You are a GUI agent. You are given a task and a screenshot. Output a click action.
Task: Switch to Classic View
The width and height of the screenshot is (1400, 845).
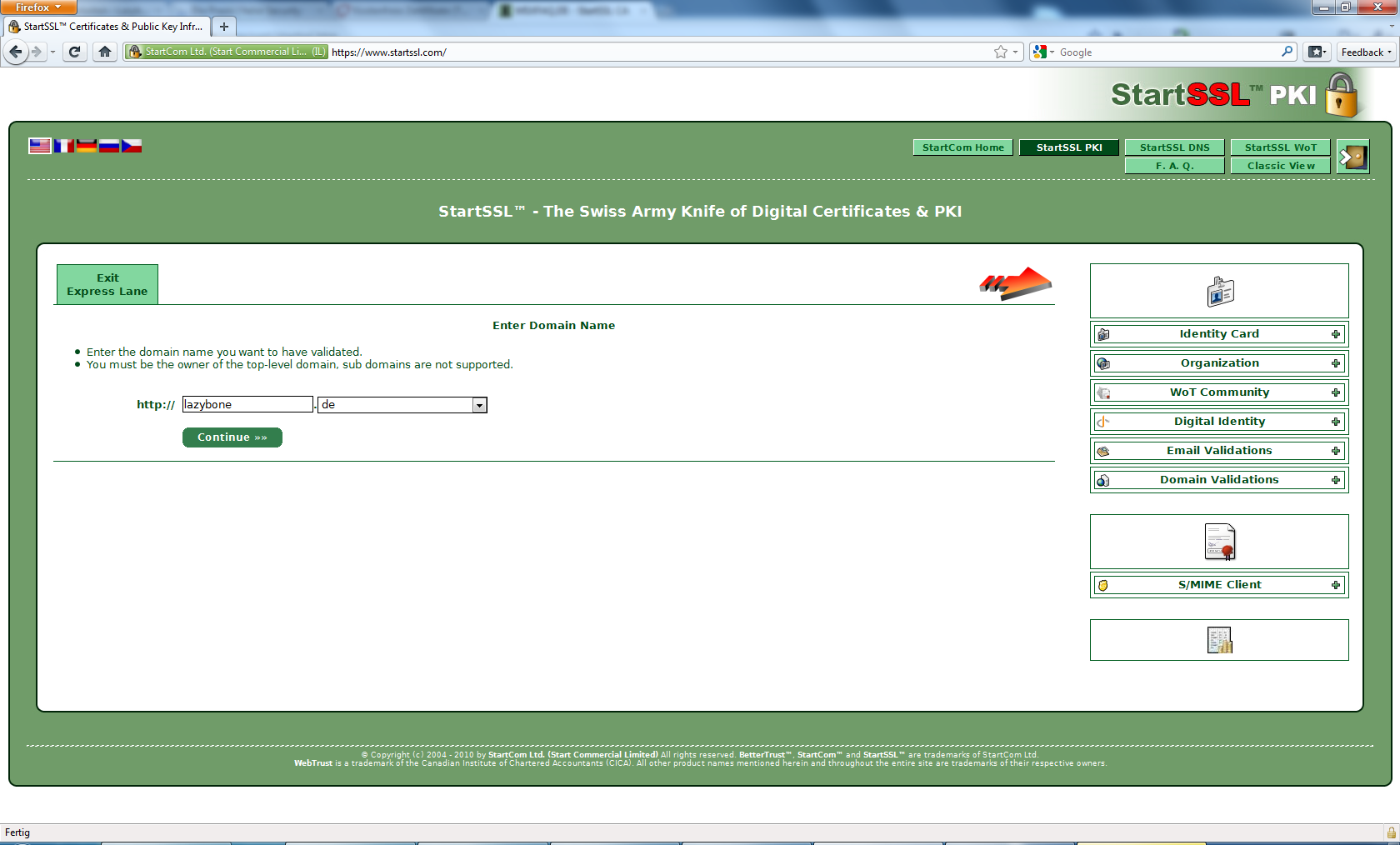point(1281,166)
